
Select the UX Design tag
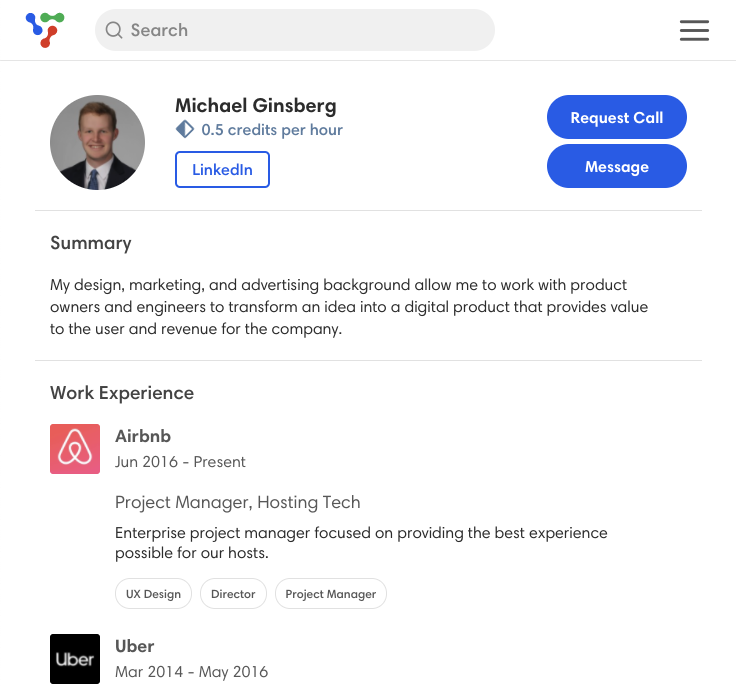pos(153,594)
